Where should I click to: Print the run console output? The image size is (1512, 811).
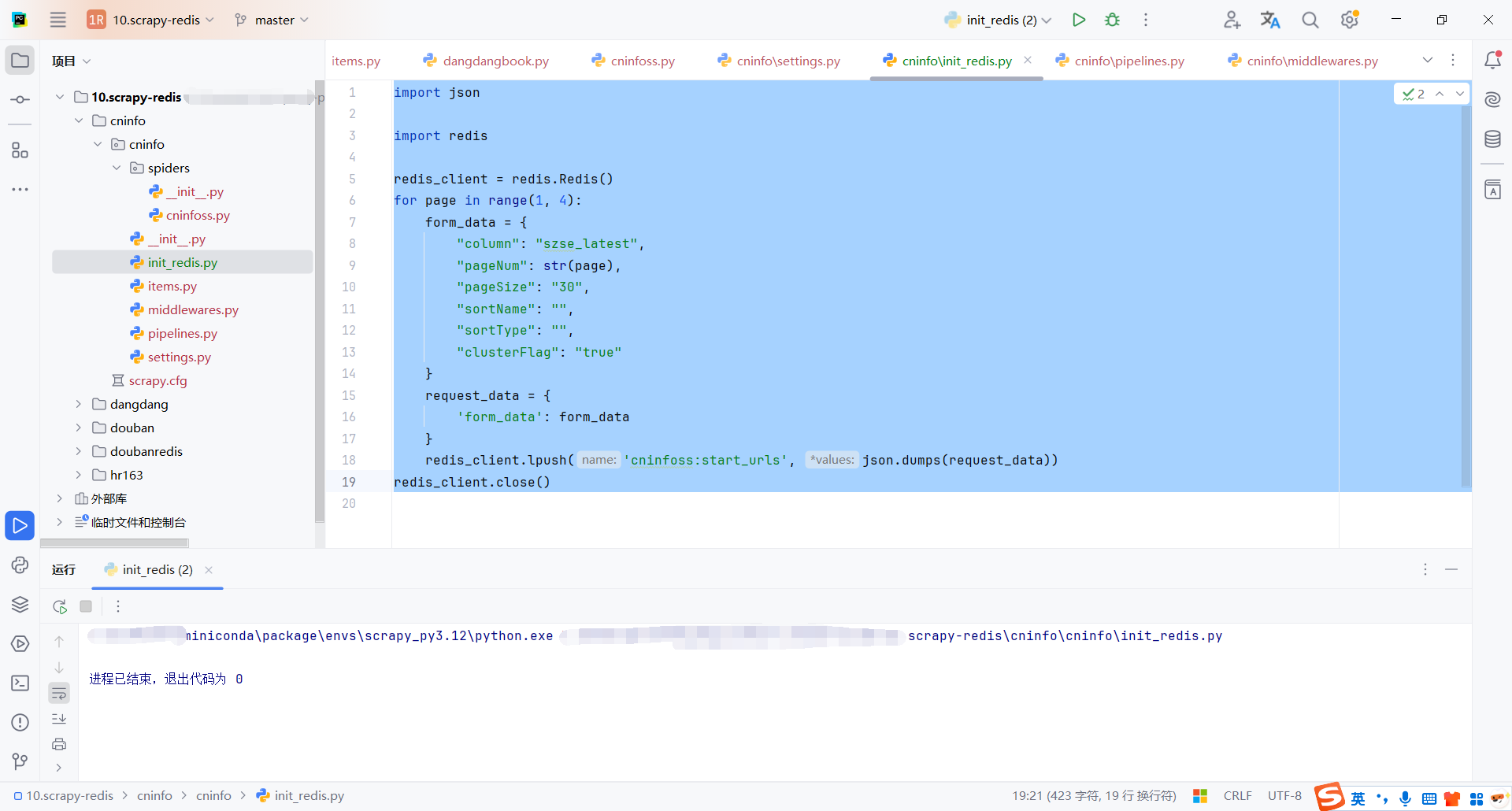tap(59, 744)
